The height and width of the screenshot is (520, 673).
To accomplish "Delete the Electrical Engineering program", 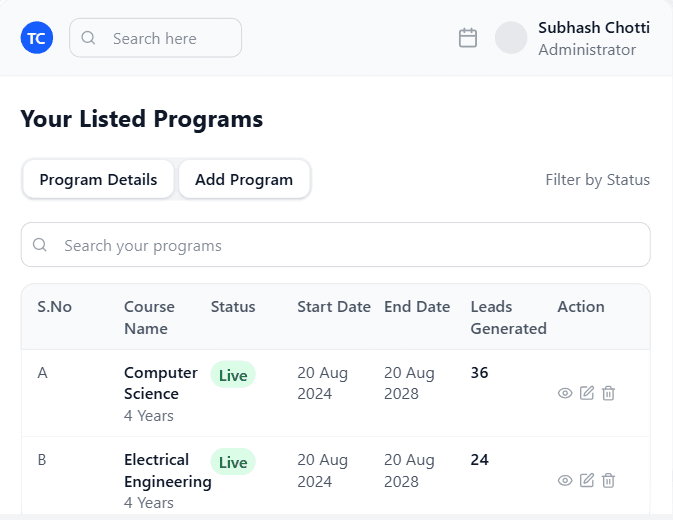I will [x=608, y=480].
